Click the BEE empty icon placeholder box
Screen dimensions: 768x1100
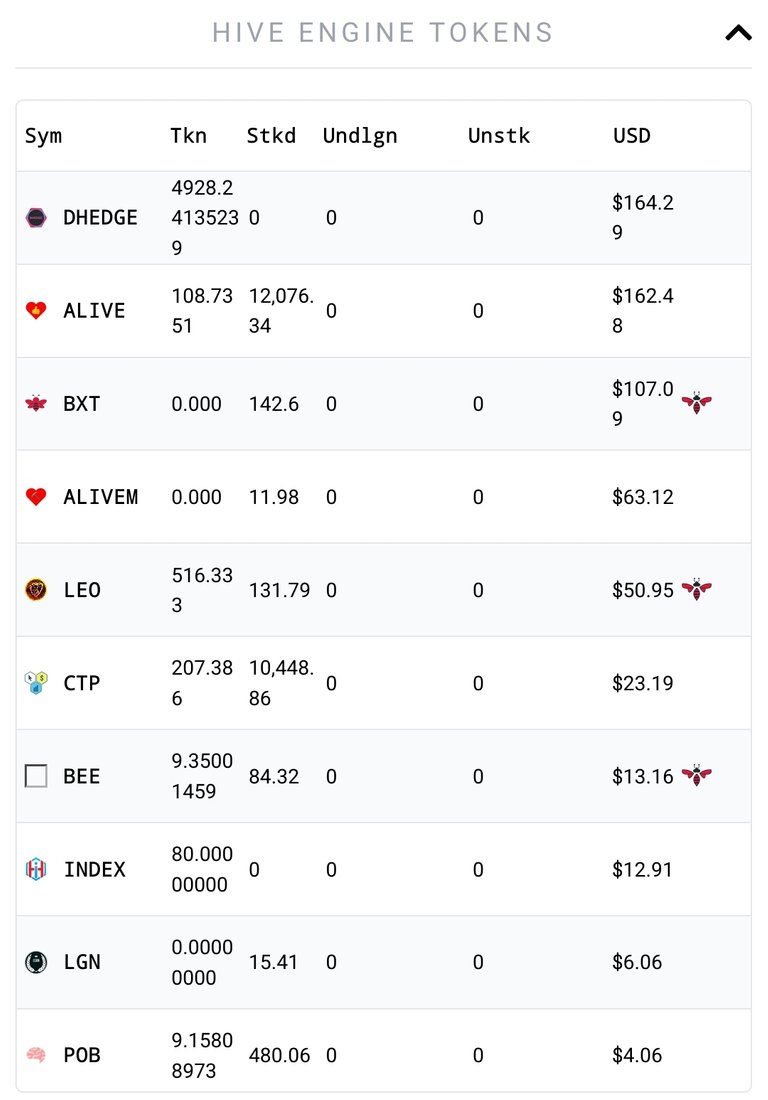pyautogui.click(x=36, y=776)
